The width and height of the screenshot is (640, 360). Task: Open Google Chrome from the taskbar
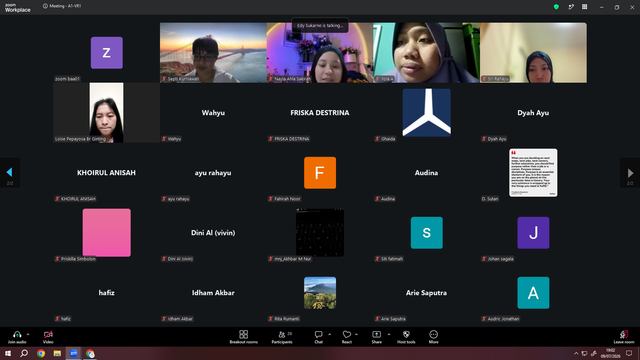point(41,353)
